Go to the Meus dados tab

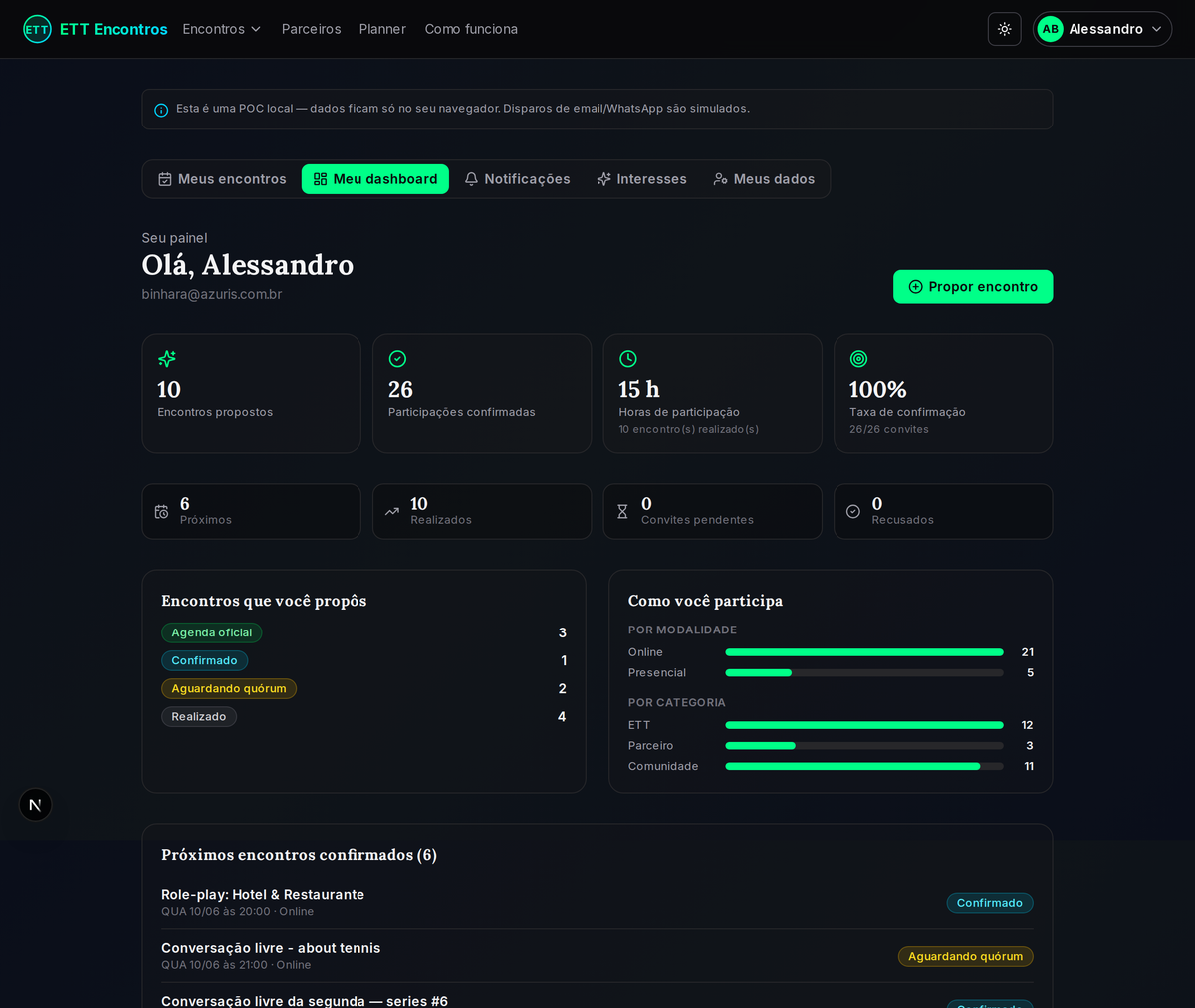[x=764, y=179]
